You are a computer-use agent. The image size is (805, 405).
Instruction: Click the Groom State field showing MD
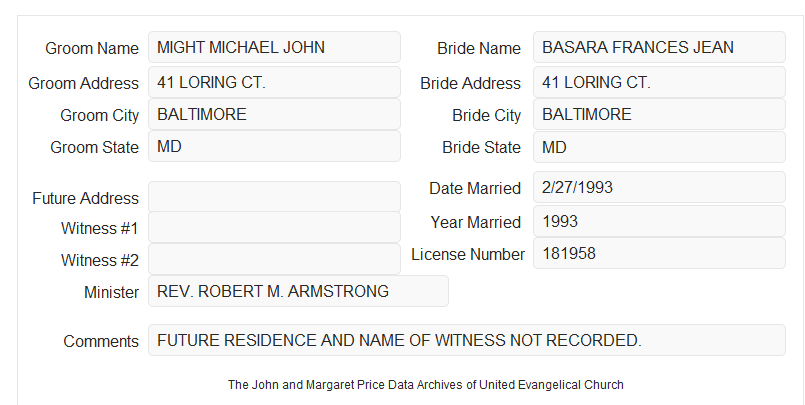[x=274, y=146]
